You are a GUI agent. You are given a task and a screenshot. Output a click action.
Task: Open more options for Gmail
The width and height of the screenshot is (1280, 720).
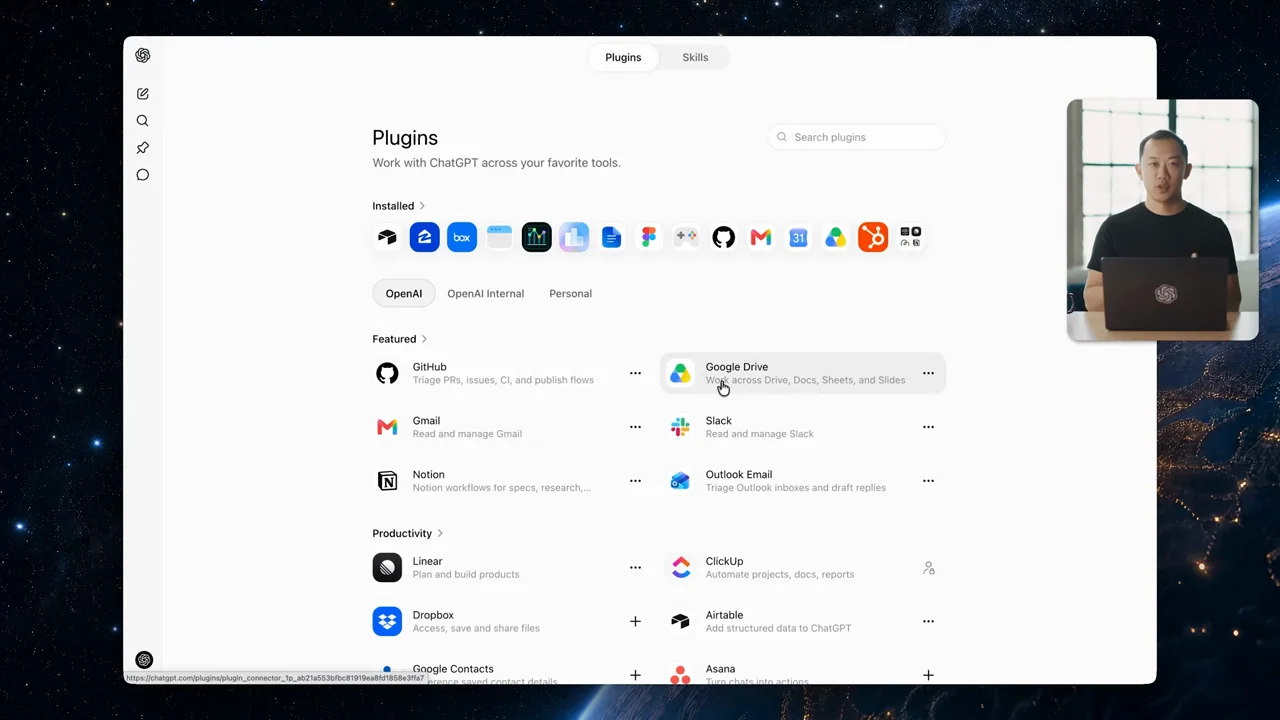point(635,428)
